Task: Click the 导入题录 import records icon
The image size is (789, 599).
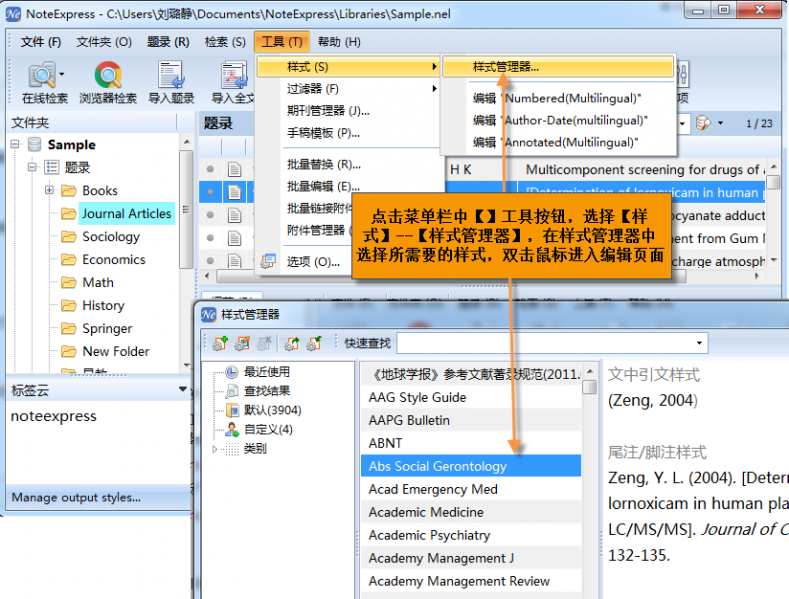Action: (171, 75)
